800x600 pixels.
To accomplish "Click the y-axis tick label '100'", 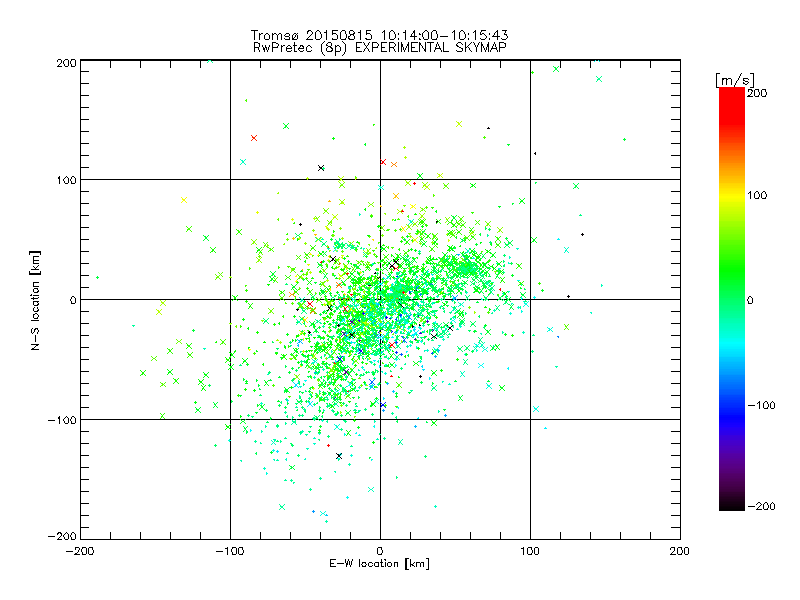I will coord(66,180).
